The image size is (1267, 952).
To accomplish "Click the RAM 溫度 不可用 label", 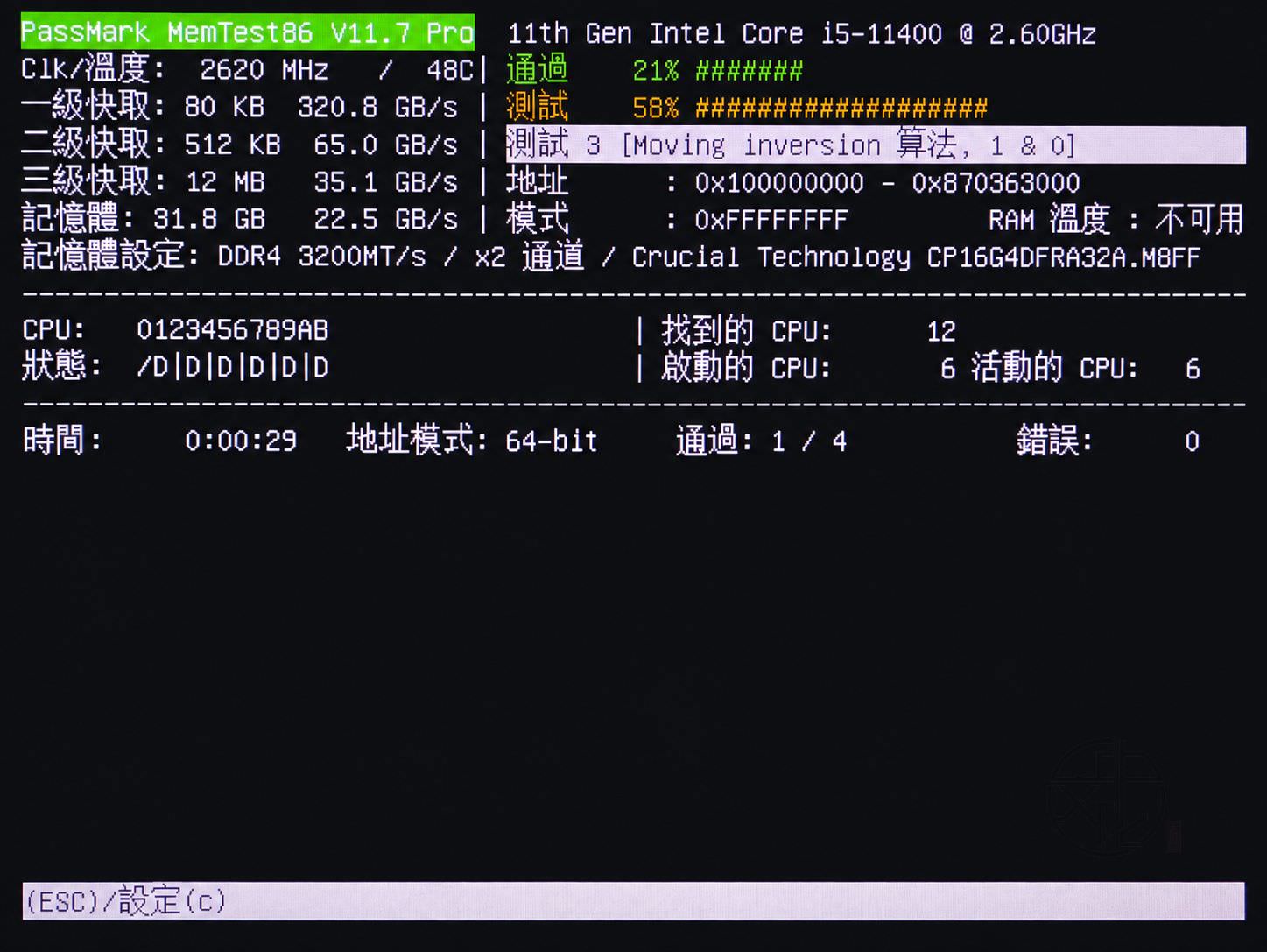I will (x=1116, y=219).
